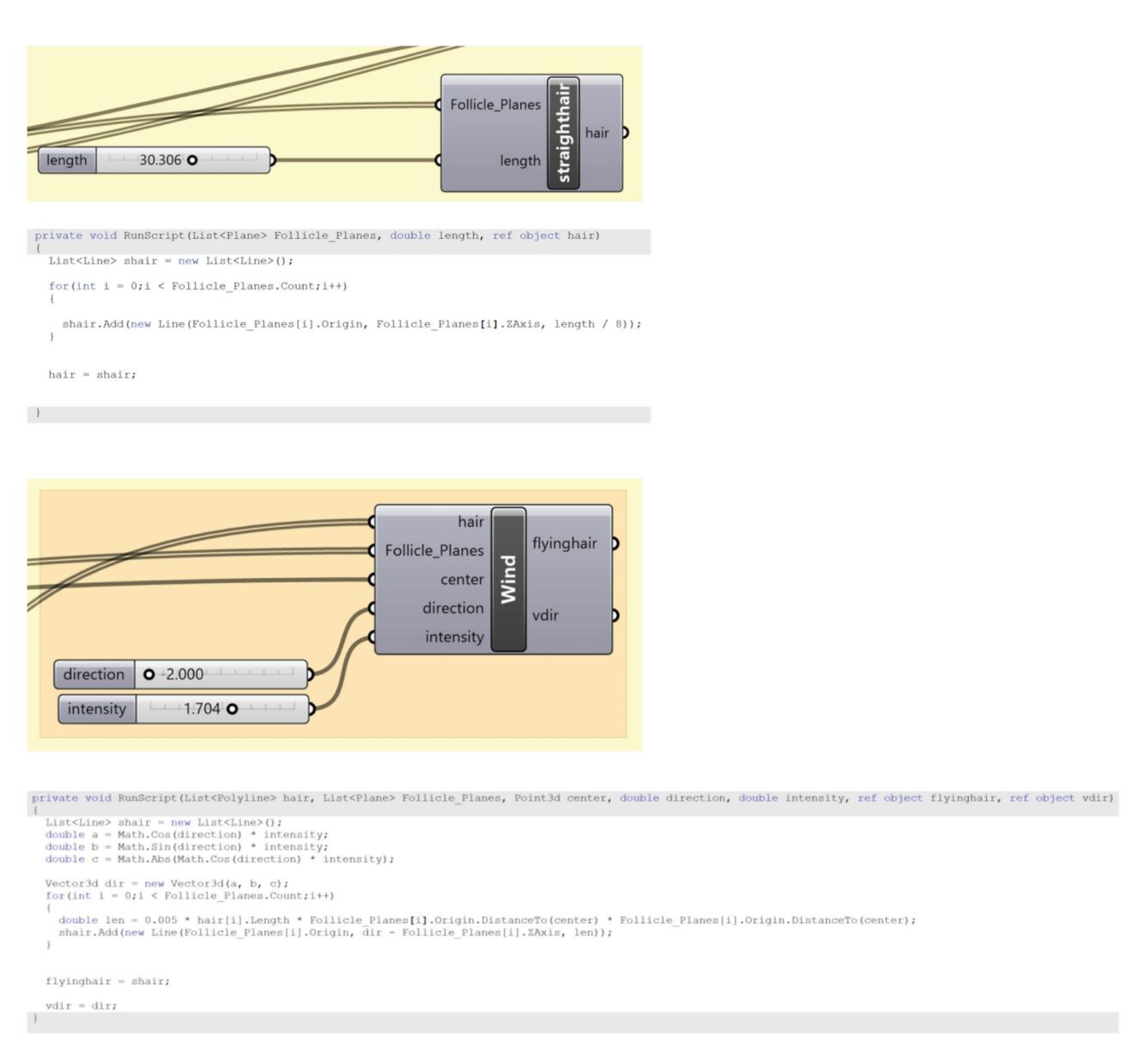This screenshot has width=1141, height=1064.
Task: Click the intensity slider handle at 1.704
Action: click(232, 709)
